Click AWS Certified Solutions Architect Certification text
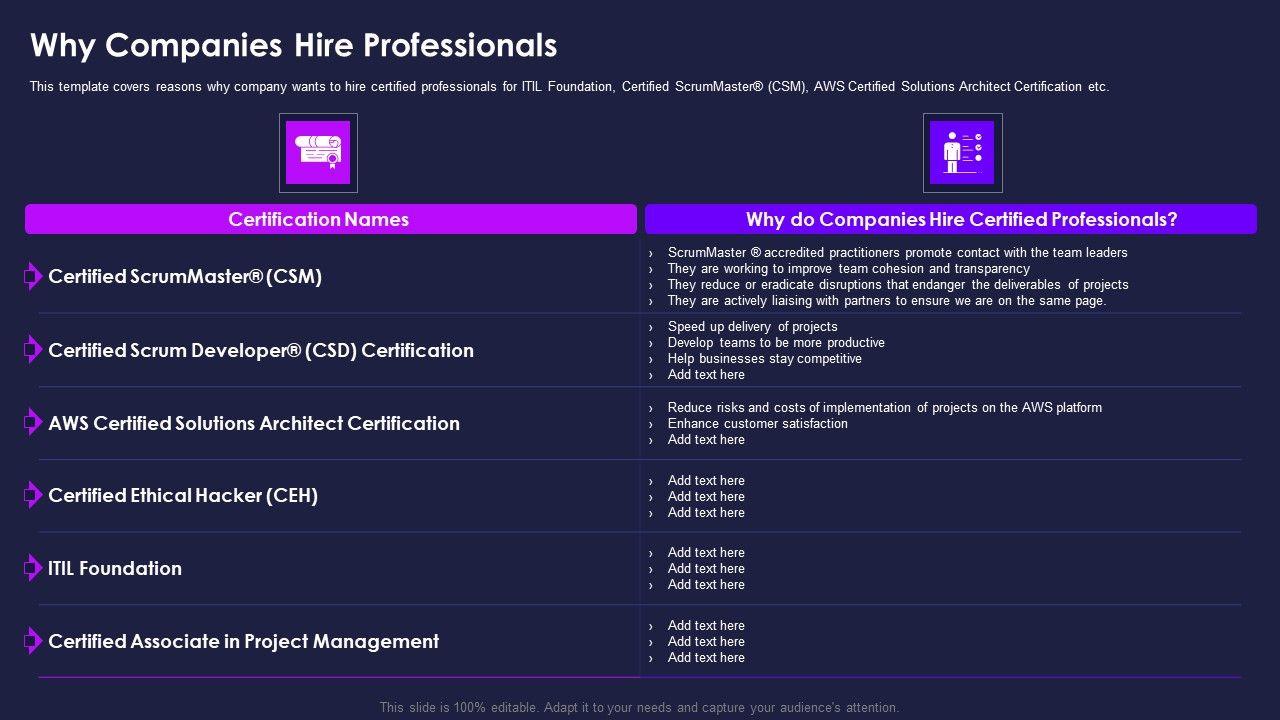1280x720 pixels. (x=254, y=423)
